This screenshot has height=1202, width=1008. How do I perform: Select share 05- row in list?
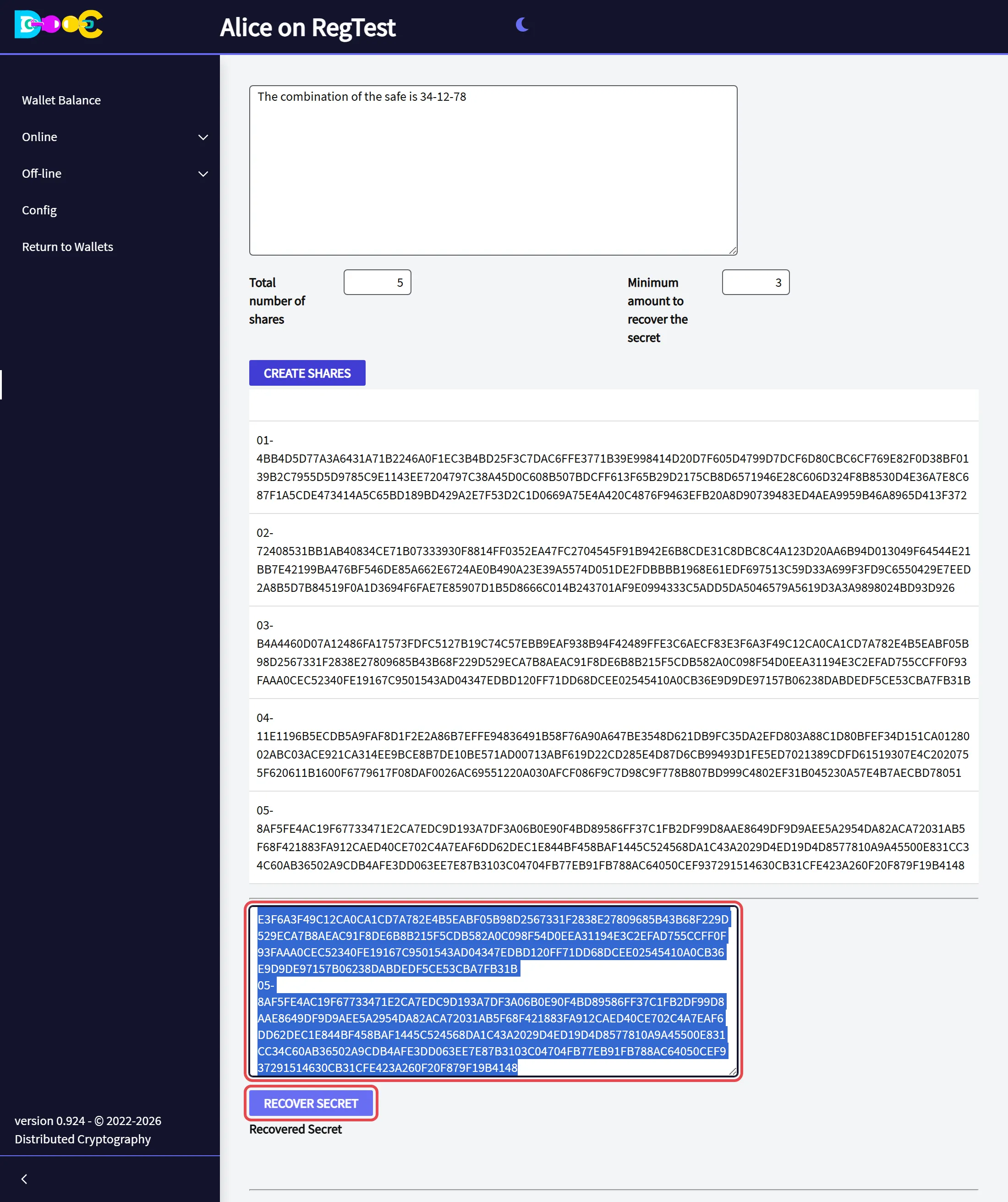coord(614,838)
